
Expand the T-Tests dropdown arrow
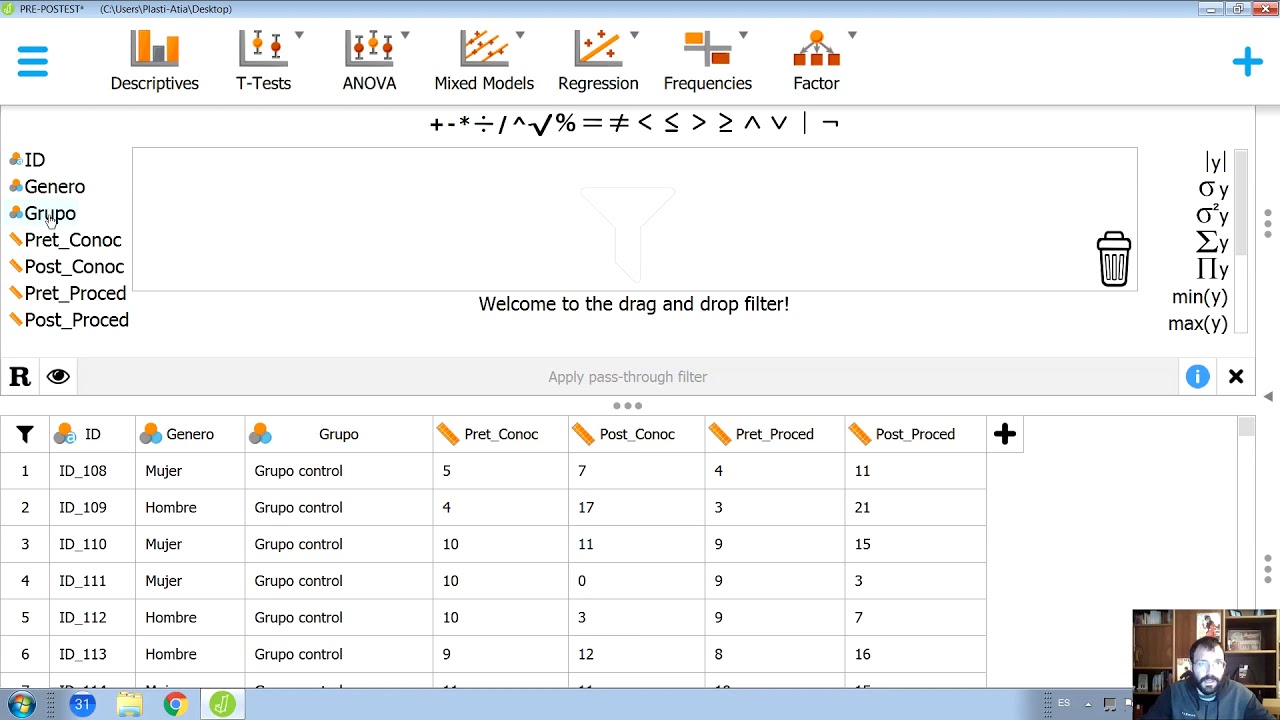click(299, 35)
